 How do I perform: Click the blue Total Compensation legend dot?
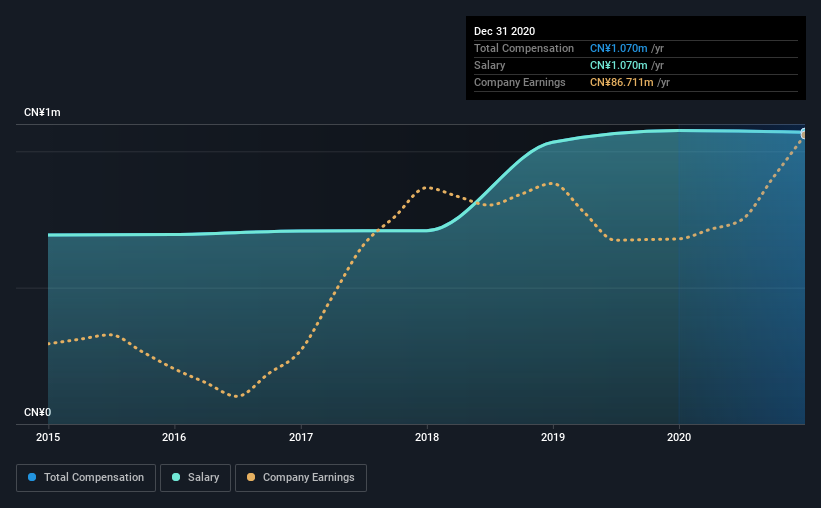click(32, 477)
